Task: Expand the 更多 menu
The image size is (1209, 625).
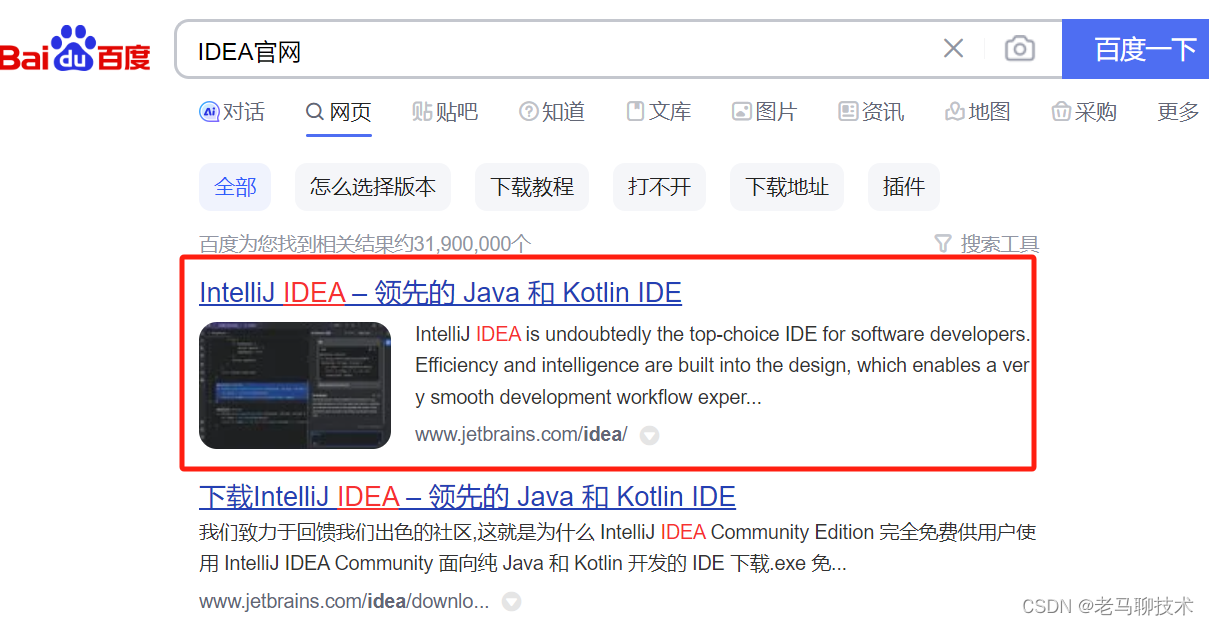Action: pyautogui.click(x=1178, y=112)
